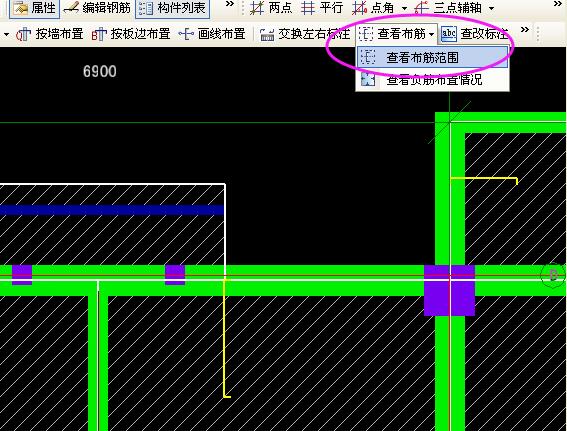Open dropdown arrow left of 按墙布置
The height and width of the screenshot is (431, 567).
[7, 34]
